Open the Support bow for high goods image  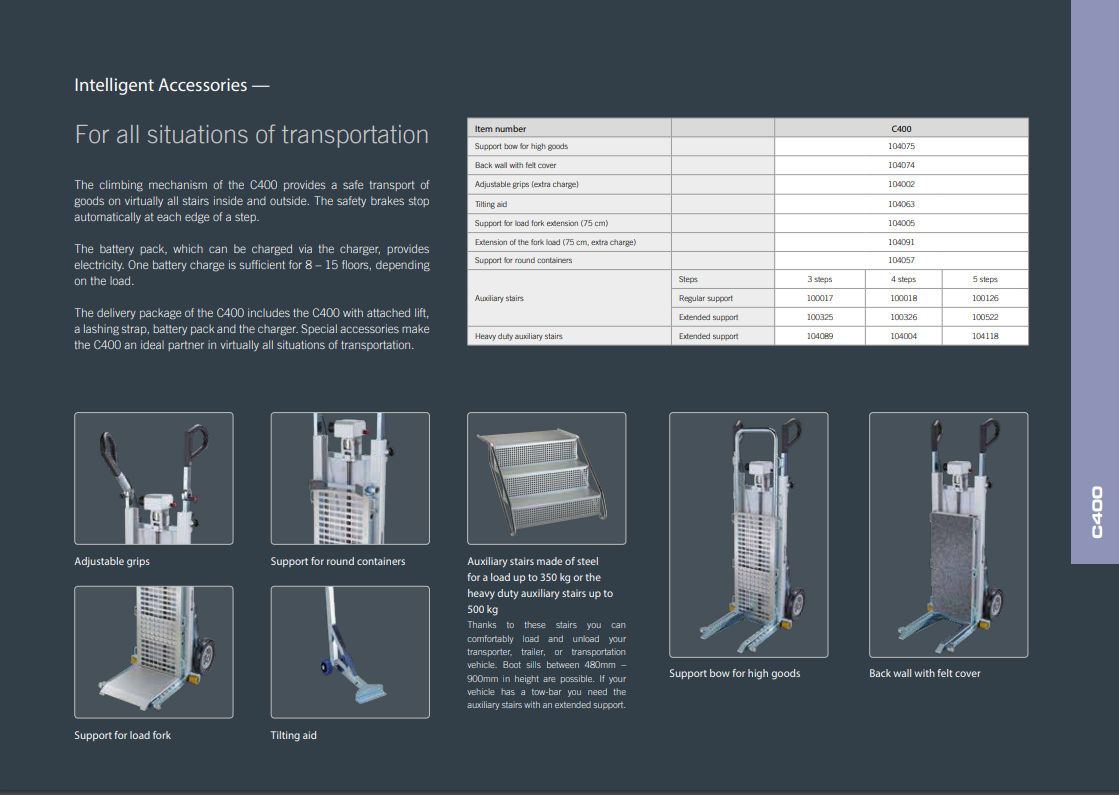pyautogui.click(x=748, y=535)
